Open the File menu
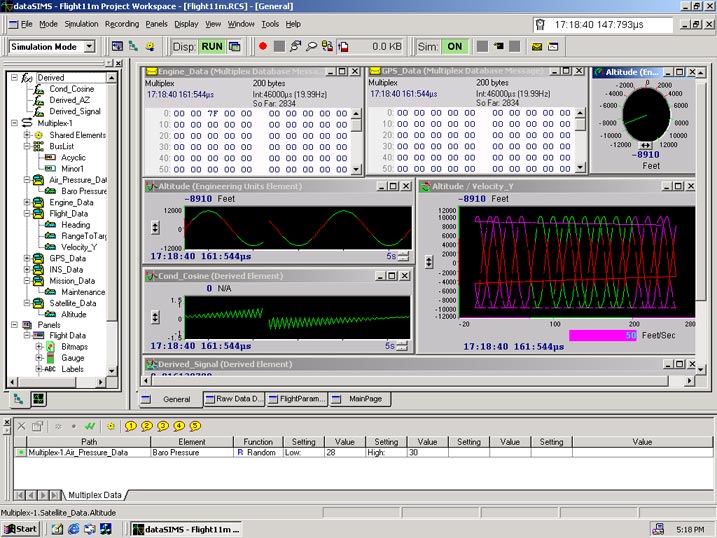Image resolution: width=717 pixels, height=538 pixels. tap(27, 24)
